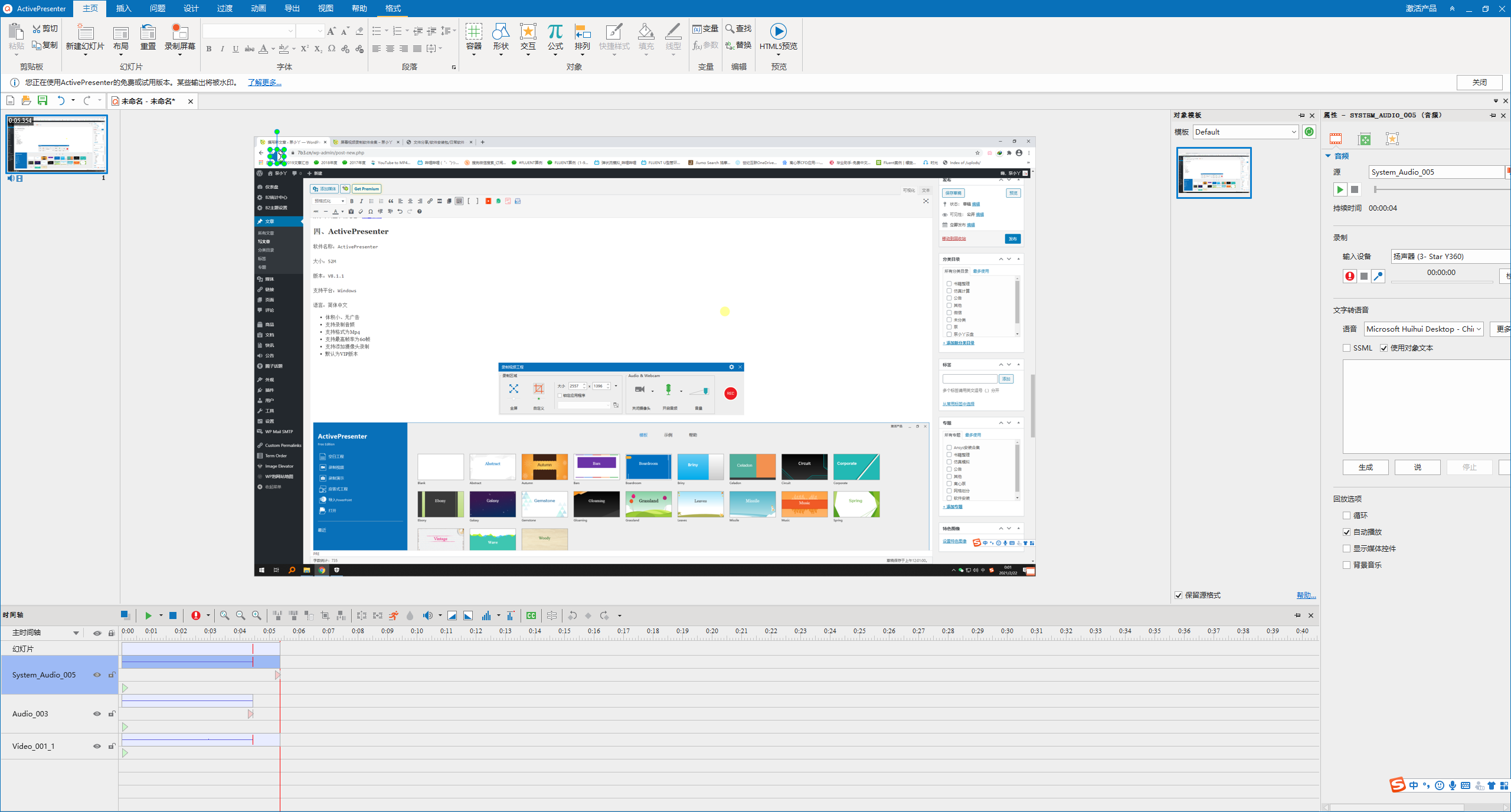Switch to the 设计 ribbon tab
This screenshot has width=1511, height=812.
pyautogui.click(x=191, y=8)
